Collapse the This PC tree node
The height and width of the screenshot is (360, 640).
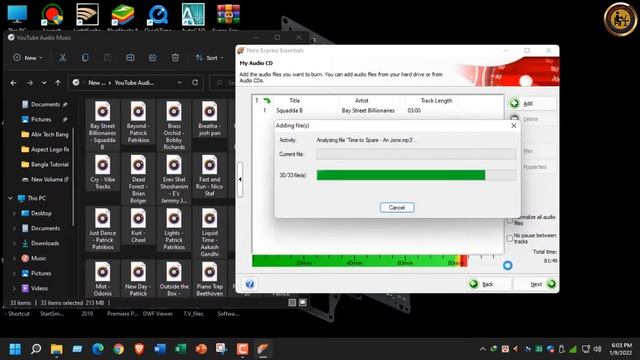[11, 198]
